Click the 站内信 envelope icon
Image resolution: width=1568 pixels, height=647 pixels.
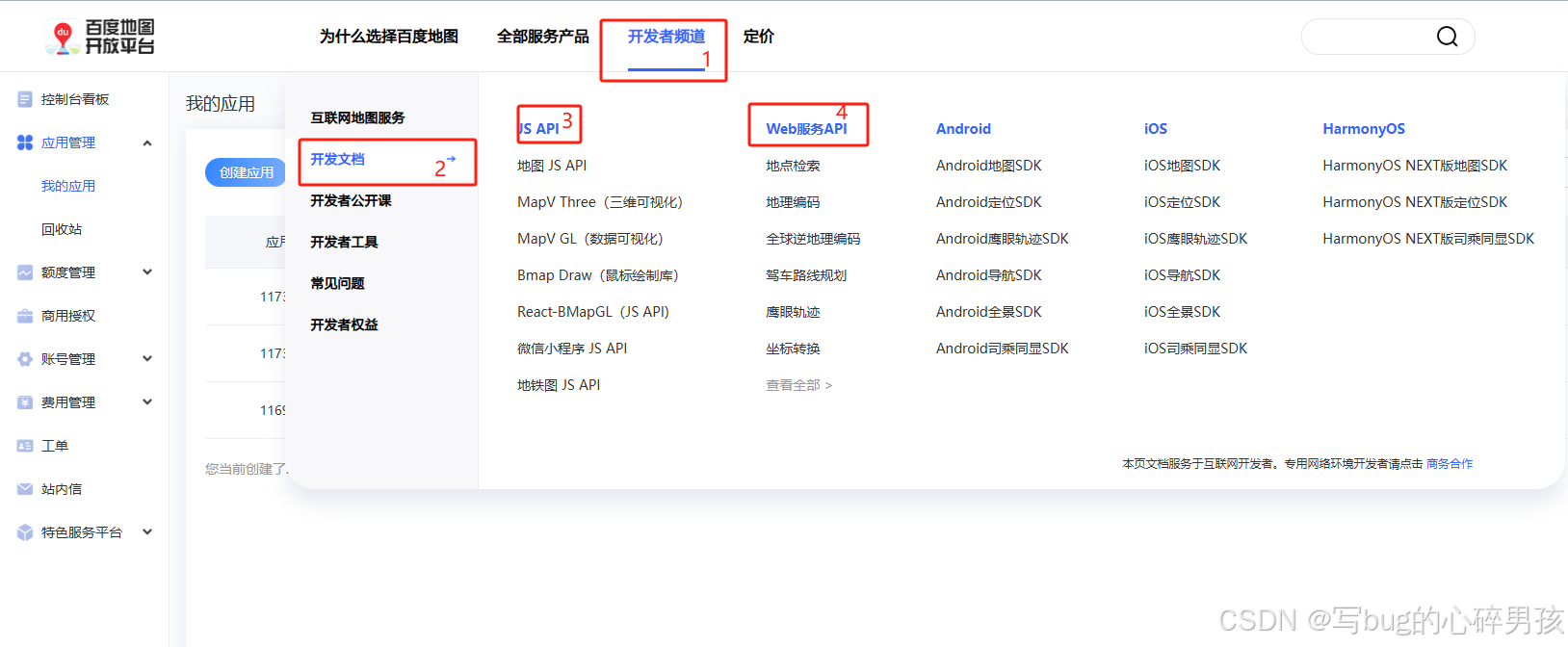[x=25, y=489]
